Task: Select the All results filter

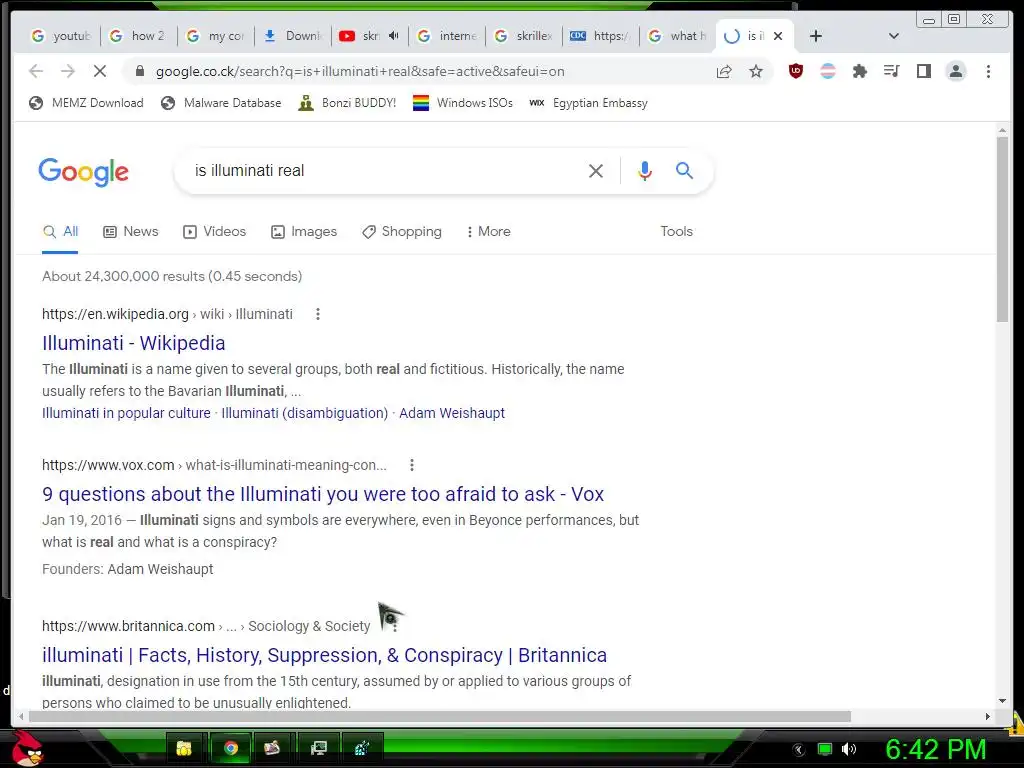Action: 60,231
